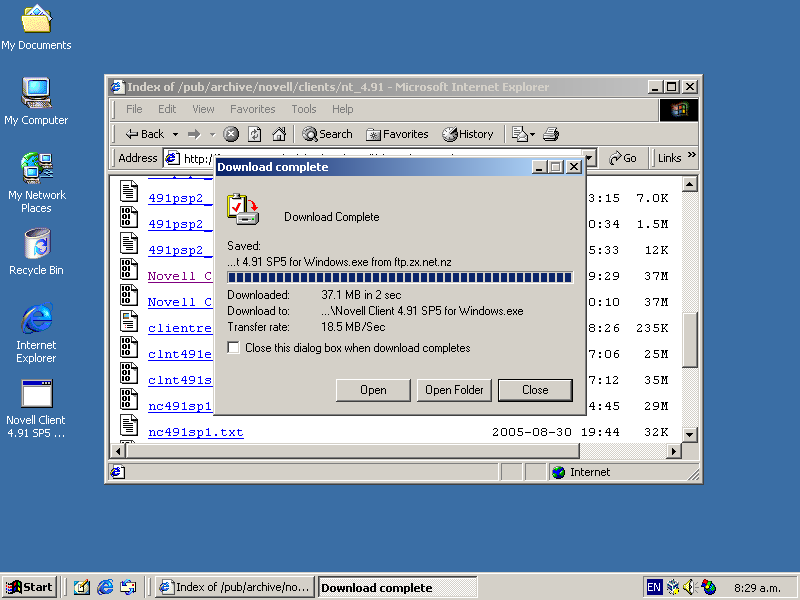Click the Start button on taskbar
This screenshot has height=600, width=800.
pyautogui.click(x=29, y=587)
